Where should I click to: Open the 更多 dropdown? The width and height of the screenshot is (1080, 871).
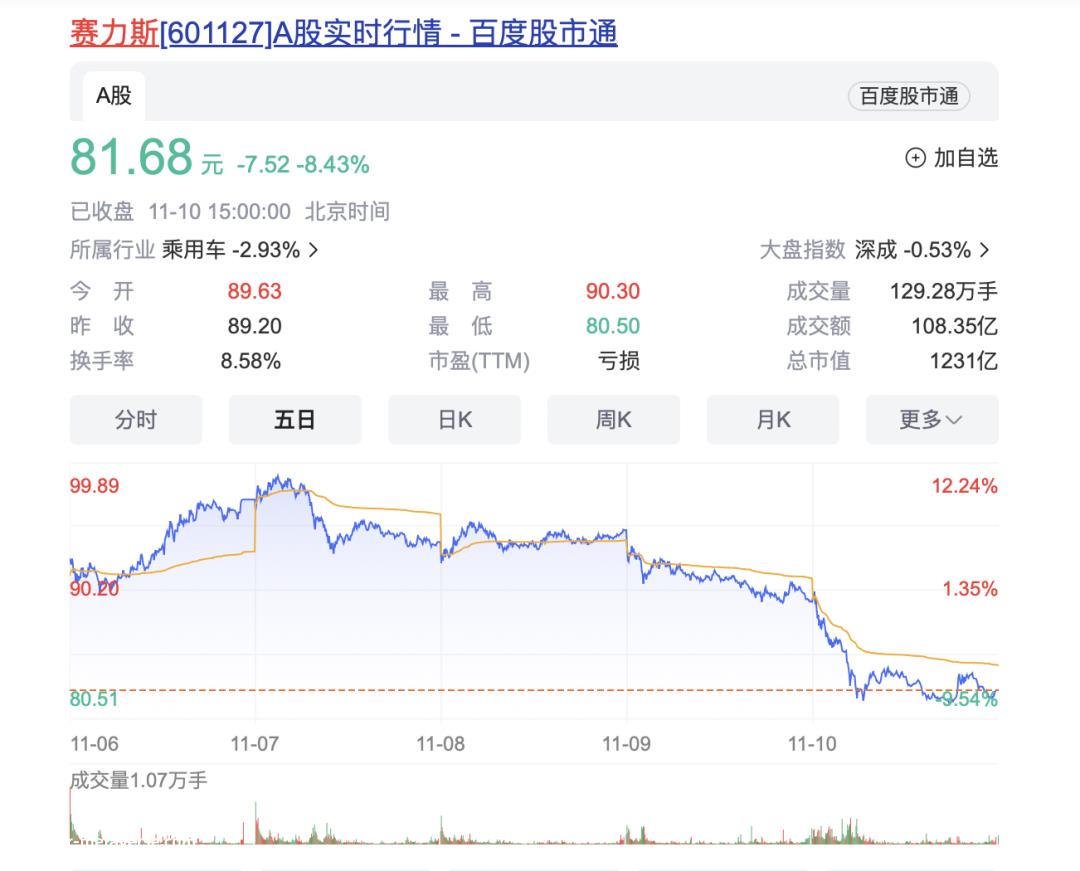point(932,419)
